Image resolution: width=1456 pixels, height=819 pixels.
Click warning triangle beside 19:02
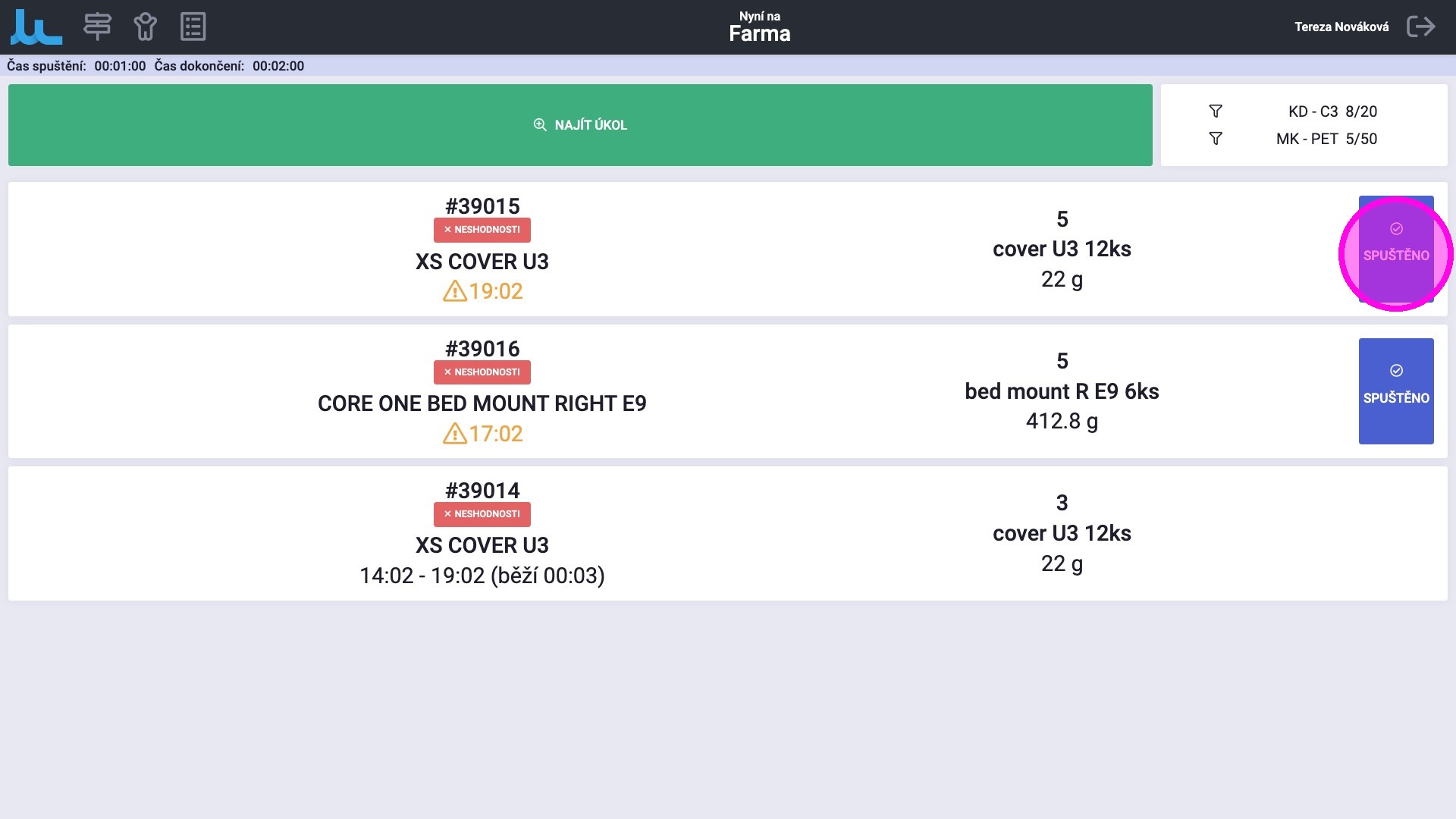[x=454, y=291]
